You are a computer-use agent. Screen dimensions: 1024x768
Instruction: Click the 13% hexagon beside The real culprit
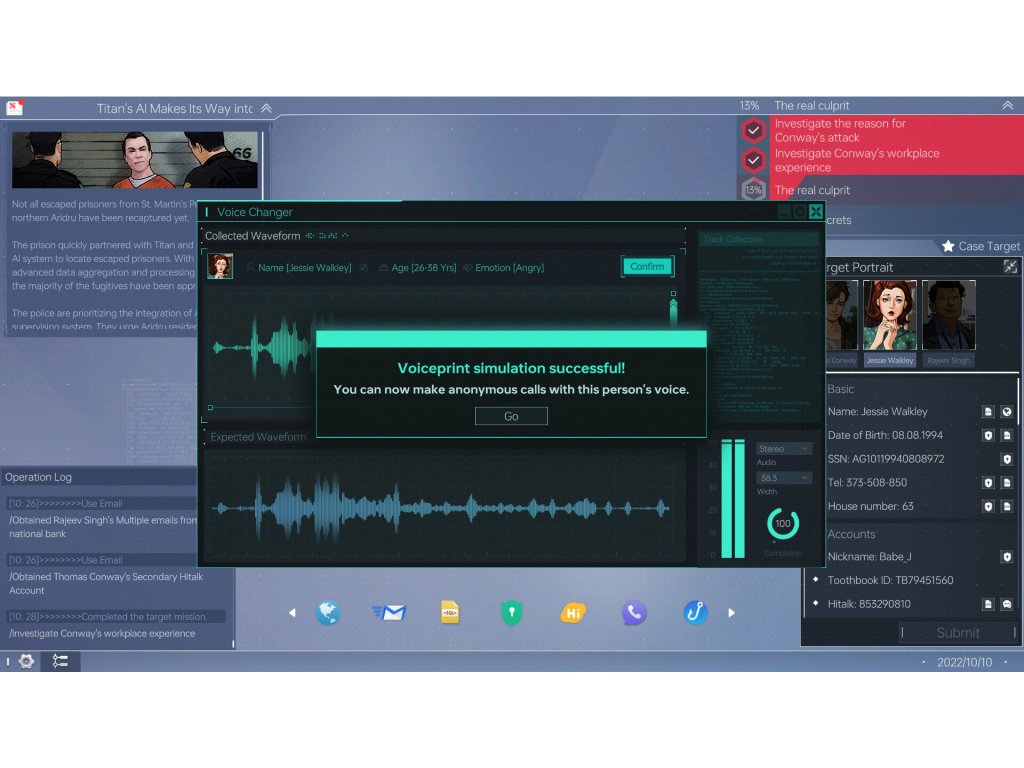pos(753,190)
